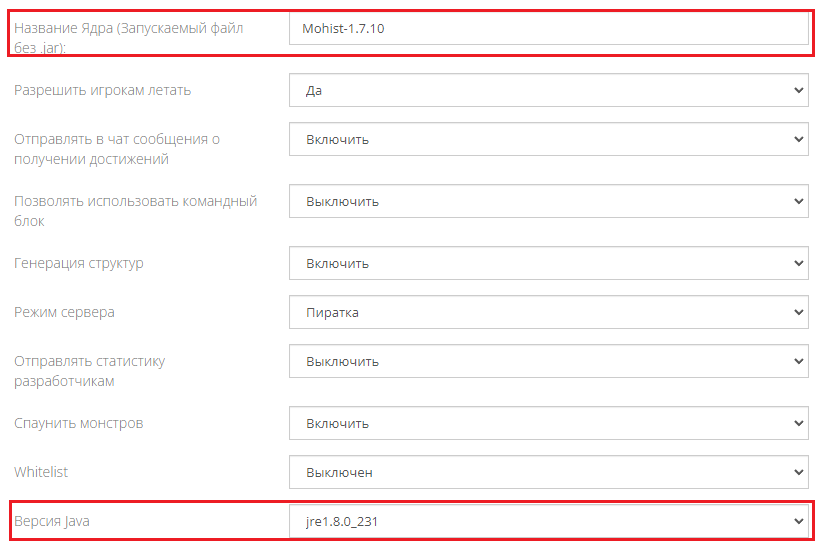Click the core name field containing Mohist-1.7.10
This screenshot has width=815, height=542.
(x=548, y=29)
